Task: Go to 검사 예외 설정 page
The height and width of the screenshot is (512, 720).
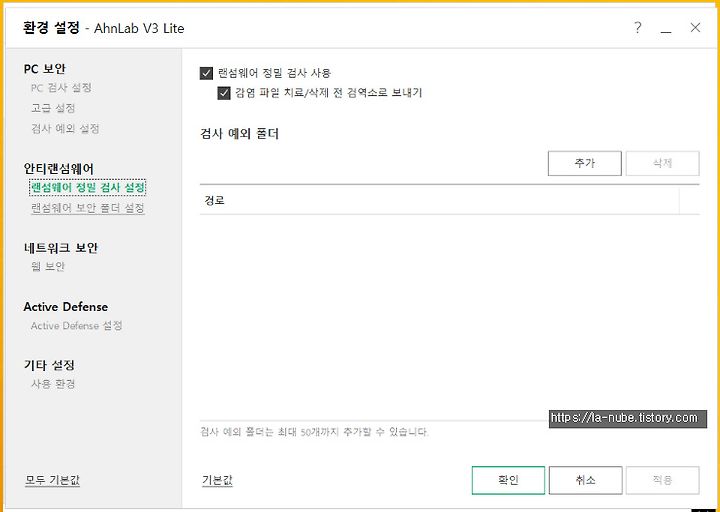Action: click(x=65, y=129)
